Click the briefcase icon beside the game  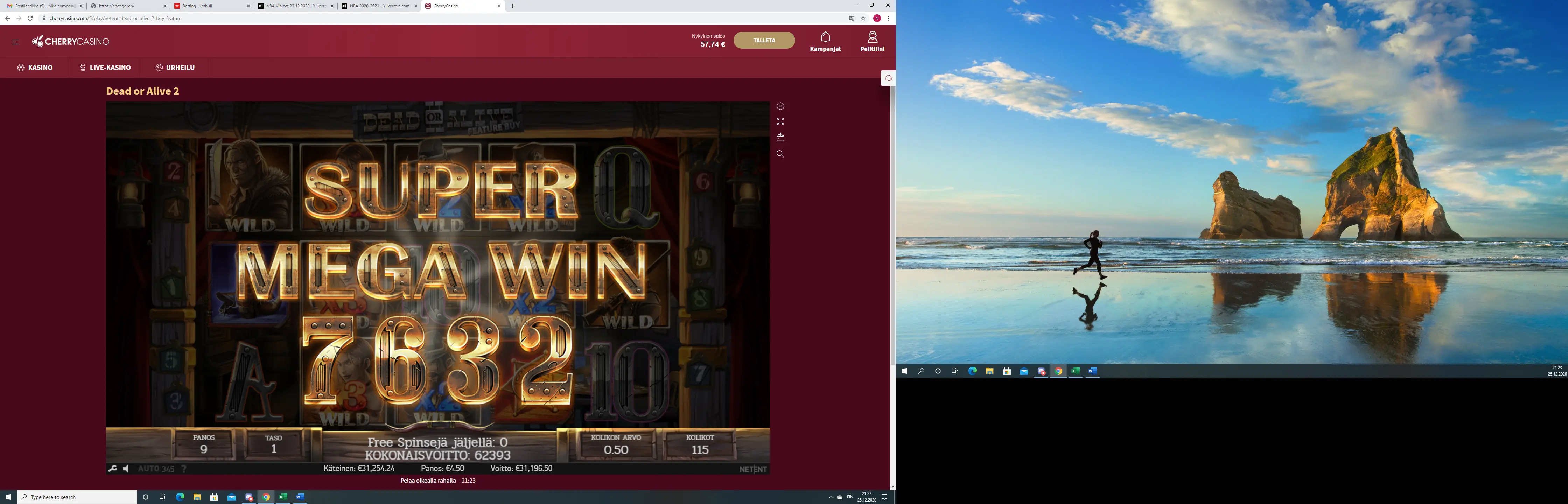[x=780, y=138]
